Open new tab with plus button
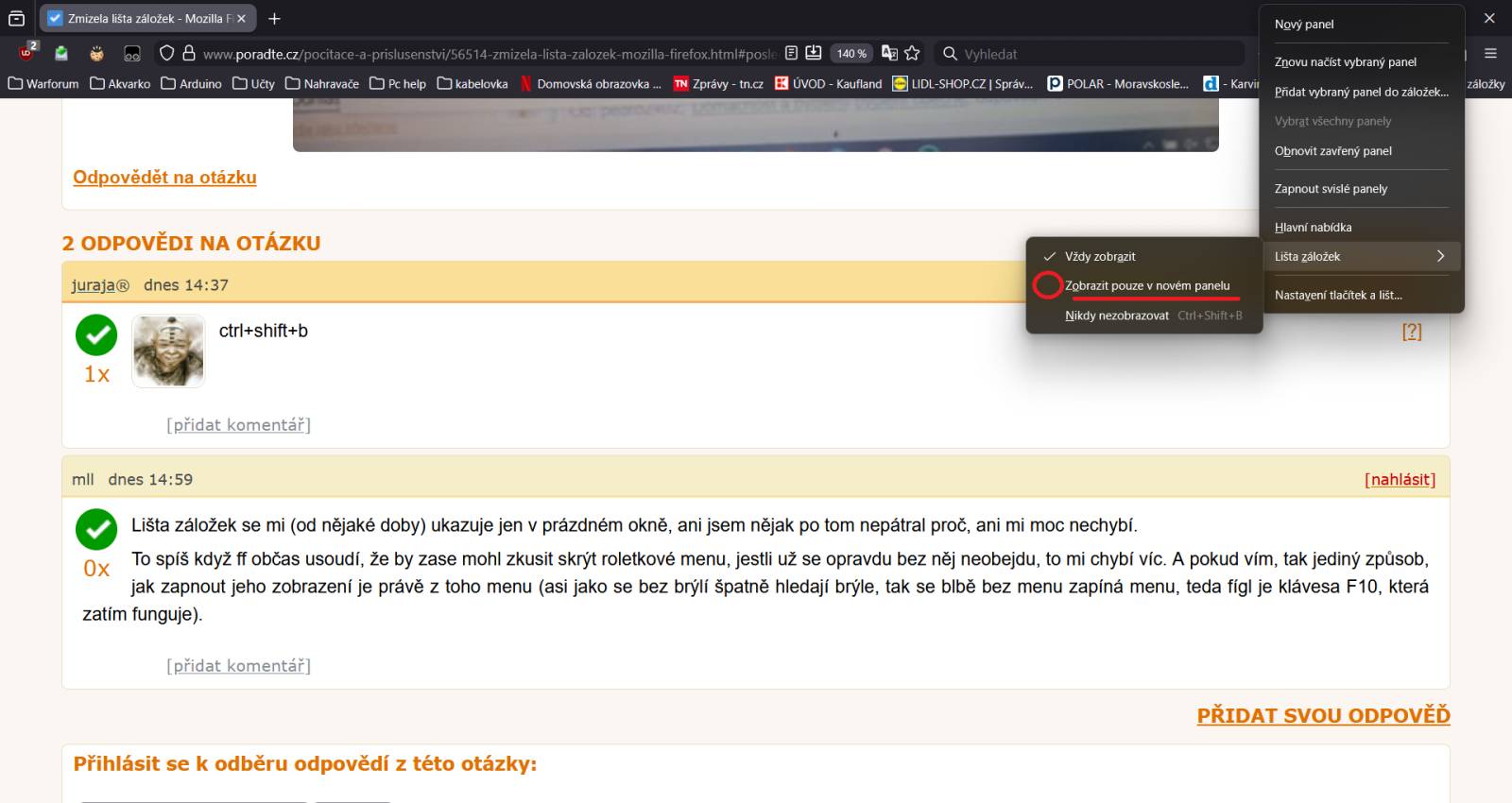Screen dimensions: 1512x803 pos(274,18)
